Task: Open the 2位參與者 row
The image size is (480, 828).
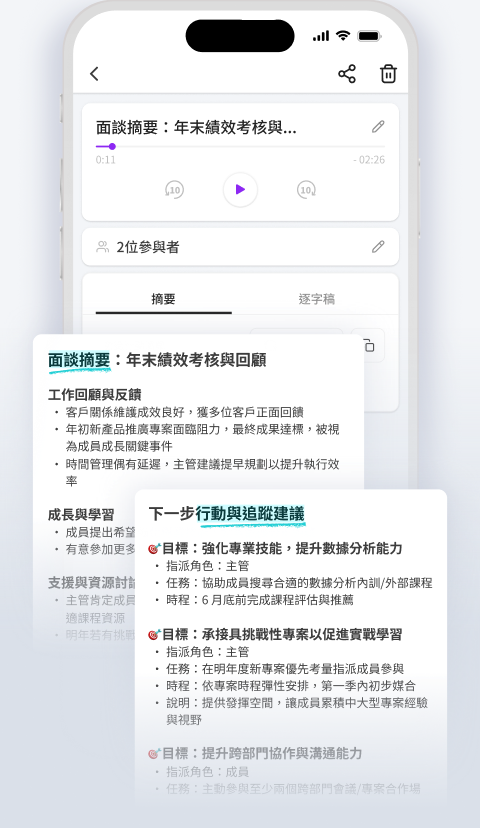Action: pyautogui.click(x=240, y=247)
